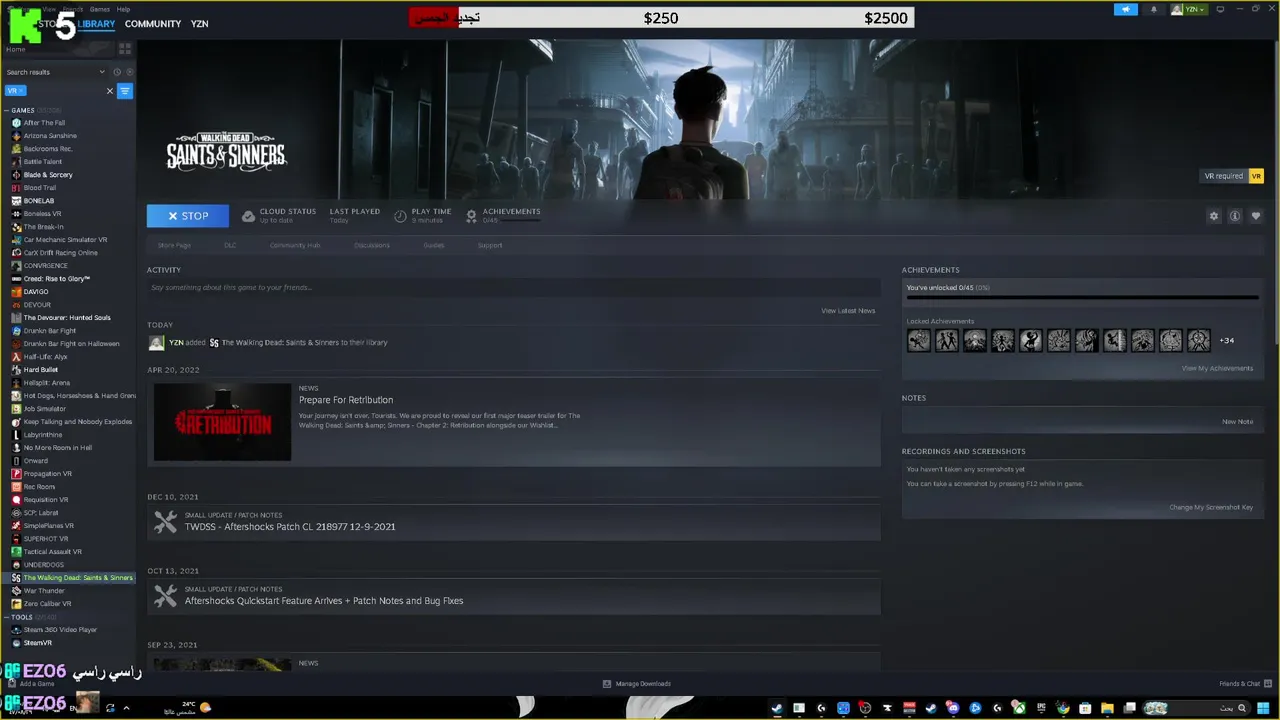
Task: Stop the running game
Action: (x=188, y=216)
